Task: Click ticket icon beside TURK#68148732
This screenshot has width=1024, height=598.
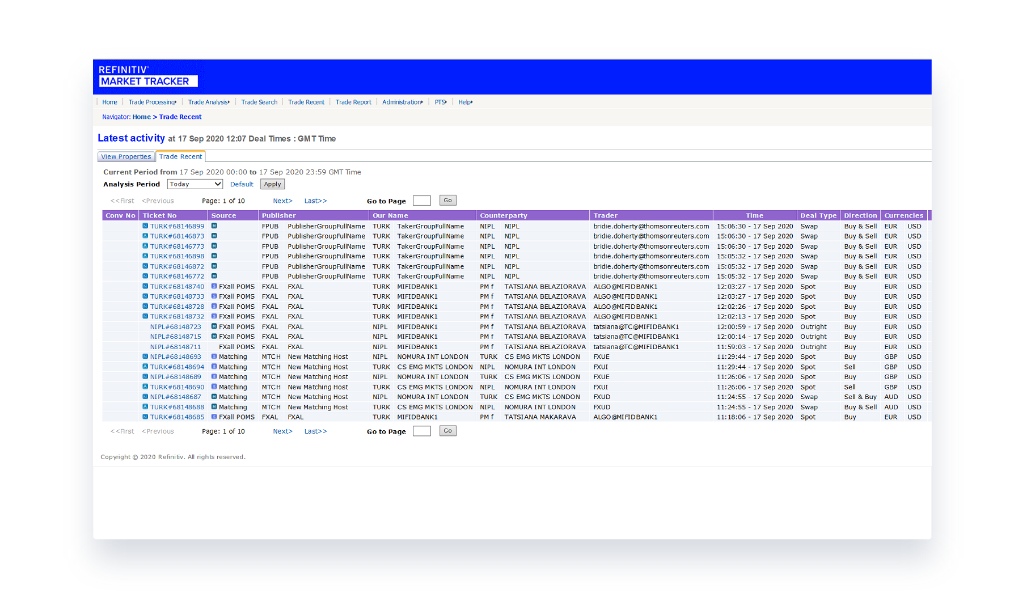Action: 145,316
